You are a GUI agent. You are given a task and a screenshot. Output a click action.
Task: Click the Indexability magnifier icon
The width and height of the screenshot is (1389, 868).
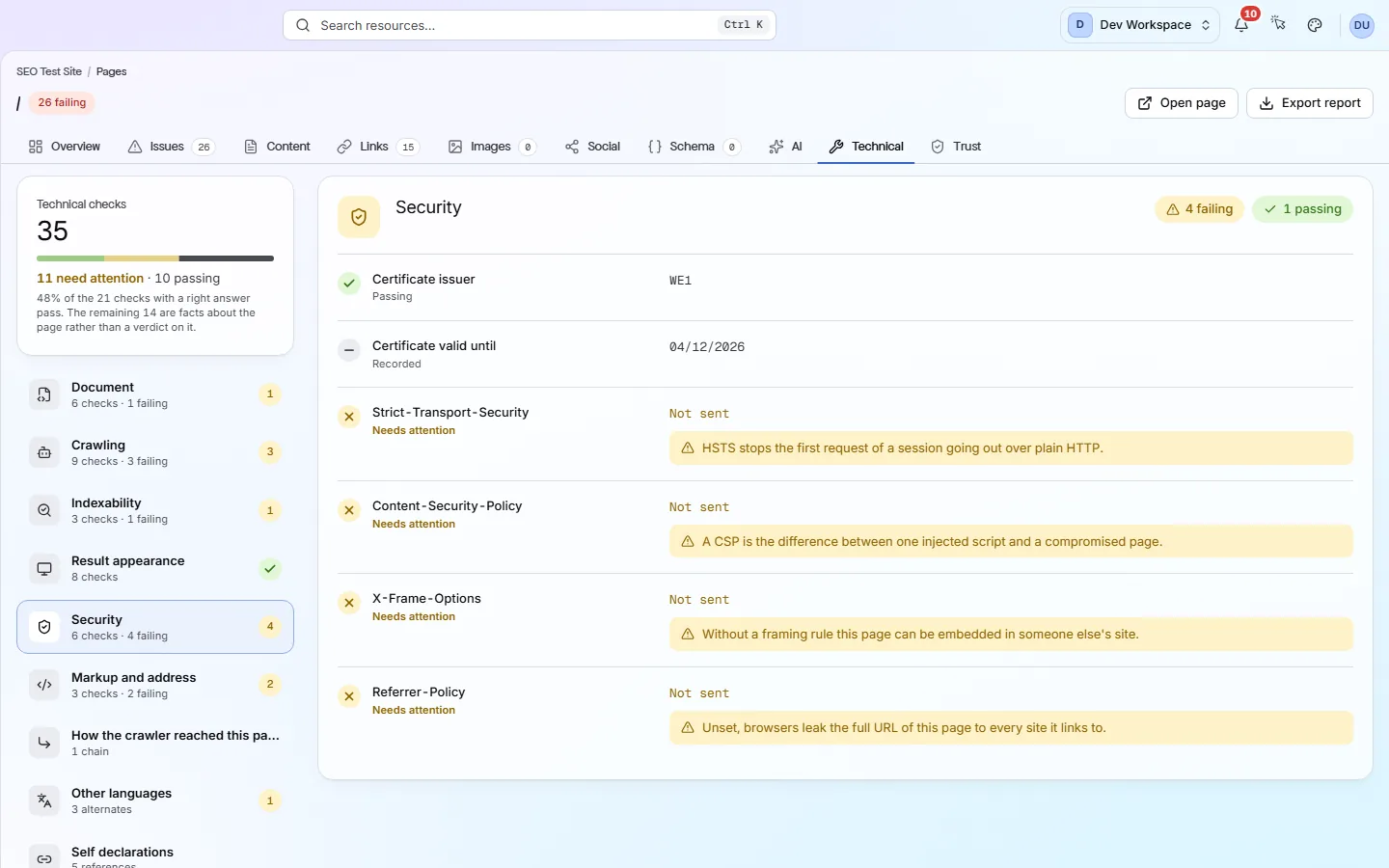[x=44, y=510]
